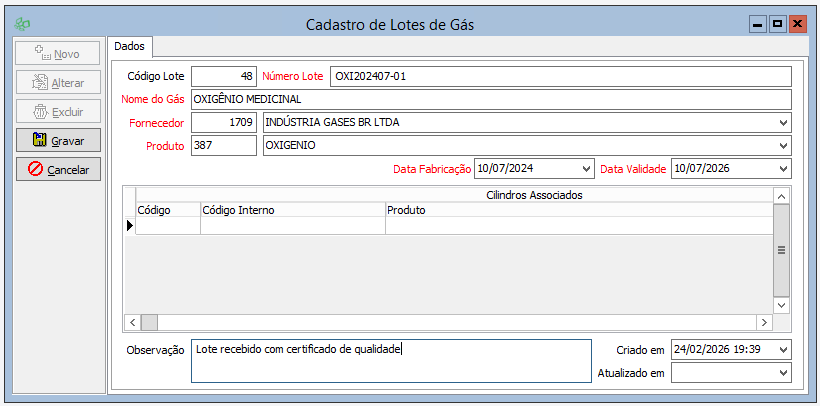
Task: Click the Número Lote input field
Action: (560, 76)
